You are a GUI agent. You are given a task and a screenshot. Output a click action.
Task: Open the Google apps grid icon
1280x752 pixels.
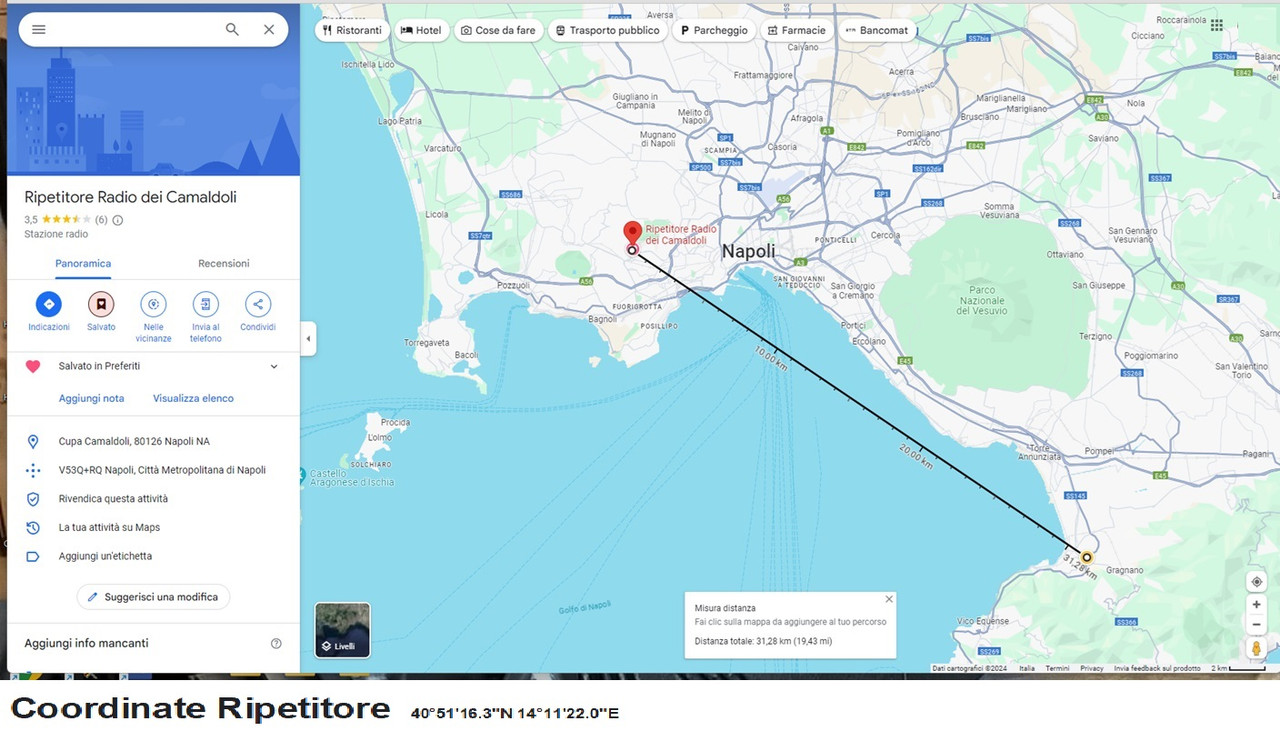(x=1217, y=25)
